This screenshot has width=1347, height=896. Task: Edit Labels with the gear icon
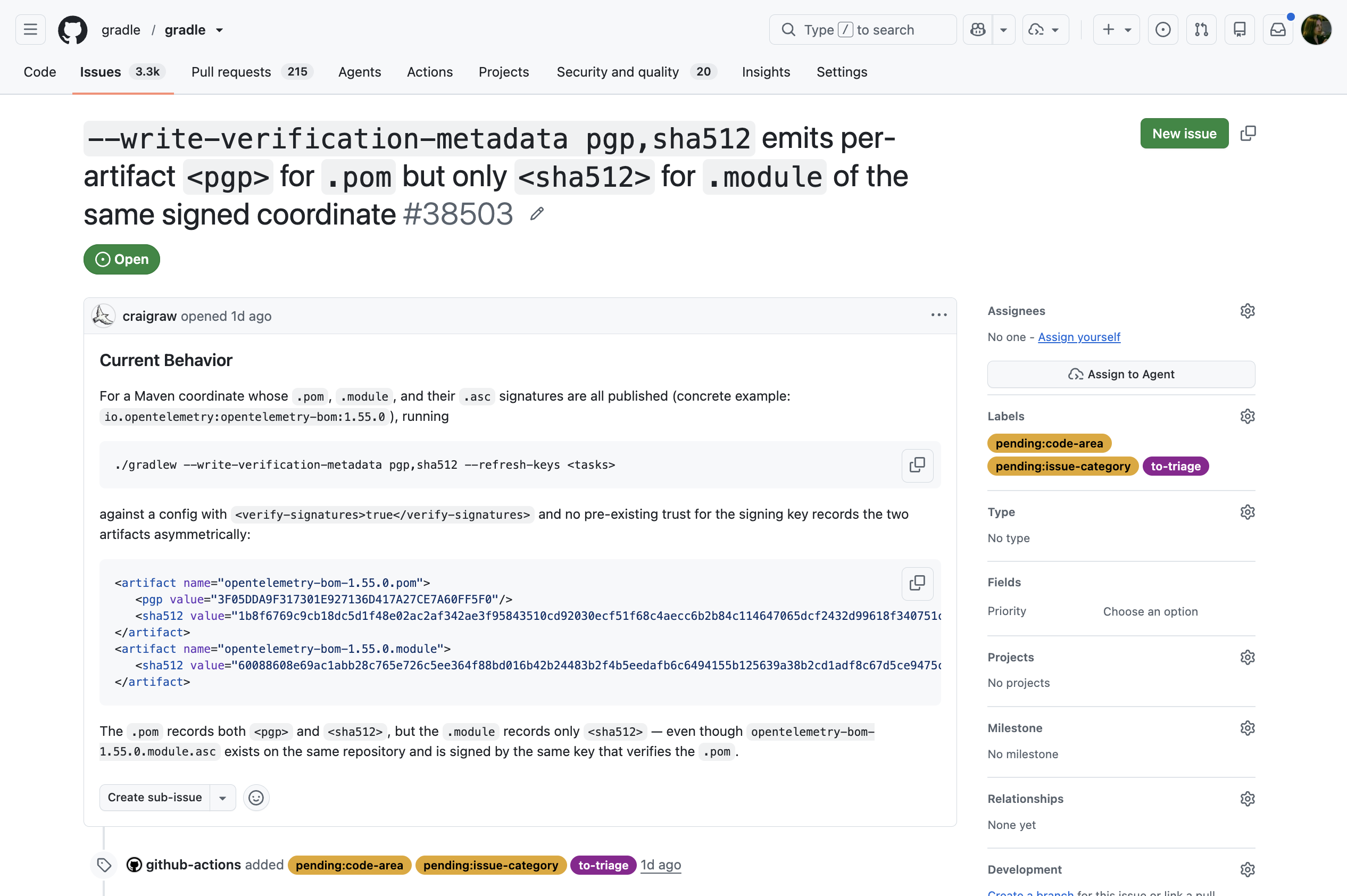[1247, 416]
